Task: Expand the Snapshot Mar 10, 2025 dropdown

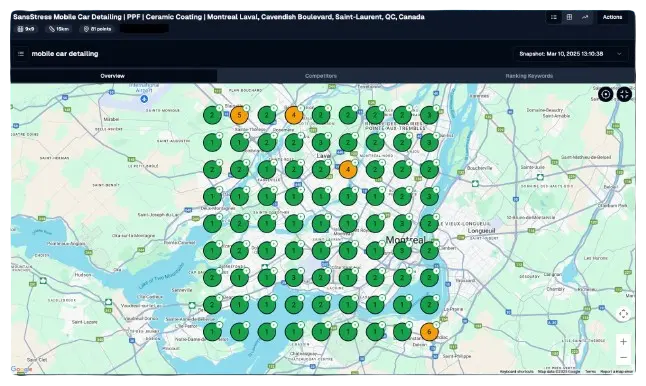Action: point(571,54)
